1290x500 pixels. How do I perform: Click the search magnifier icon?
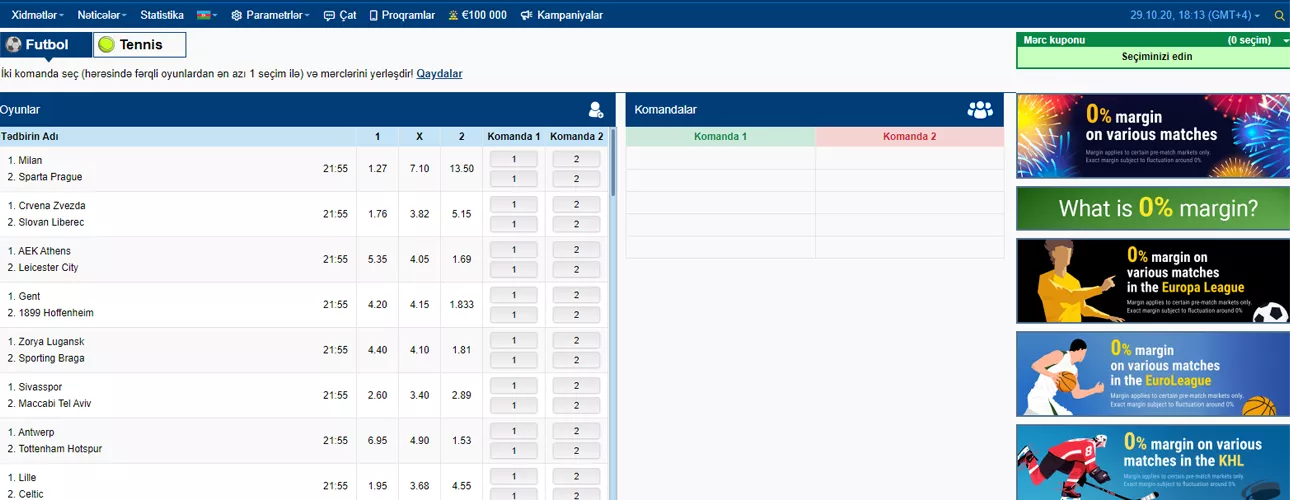(x=1279, y=16)
